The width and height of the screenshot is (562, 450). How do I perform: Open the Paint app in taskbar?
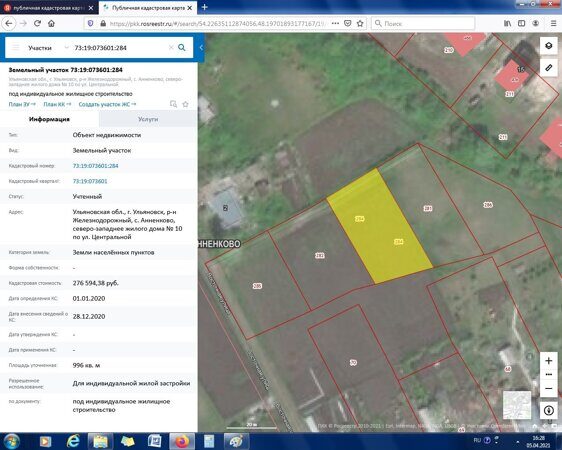point(236,441)
